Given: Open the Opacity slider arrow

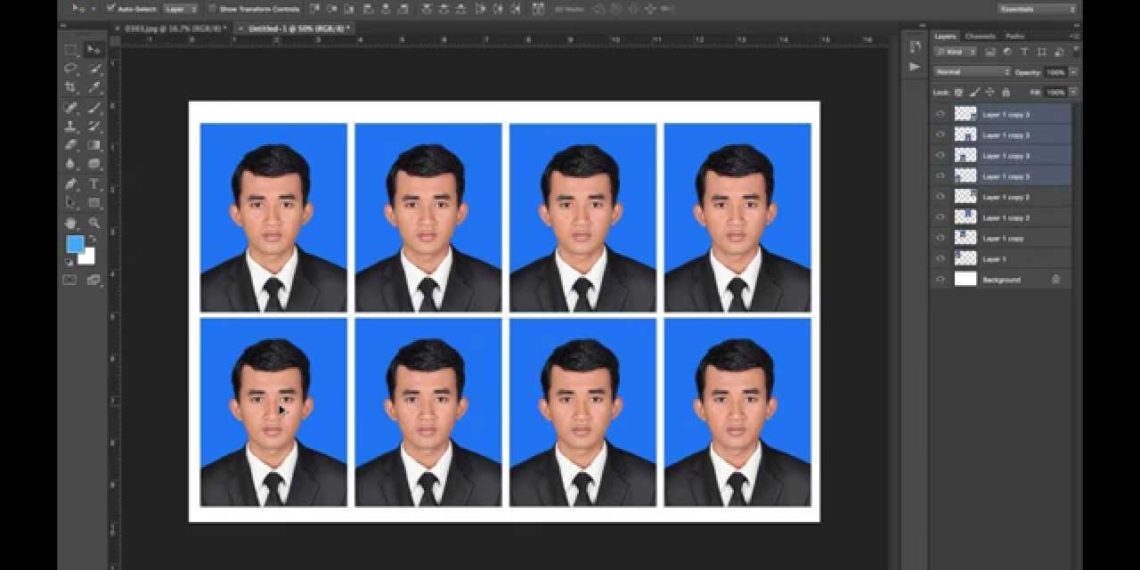Looking at the screenshot, I should (x=1073, y=72).
